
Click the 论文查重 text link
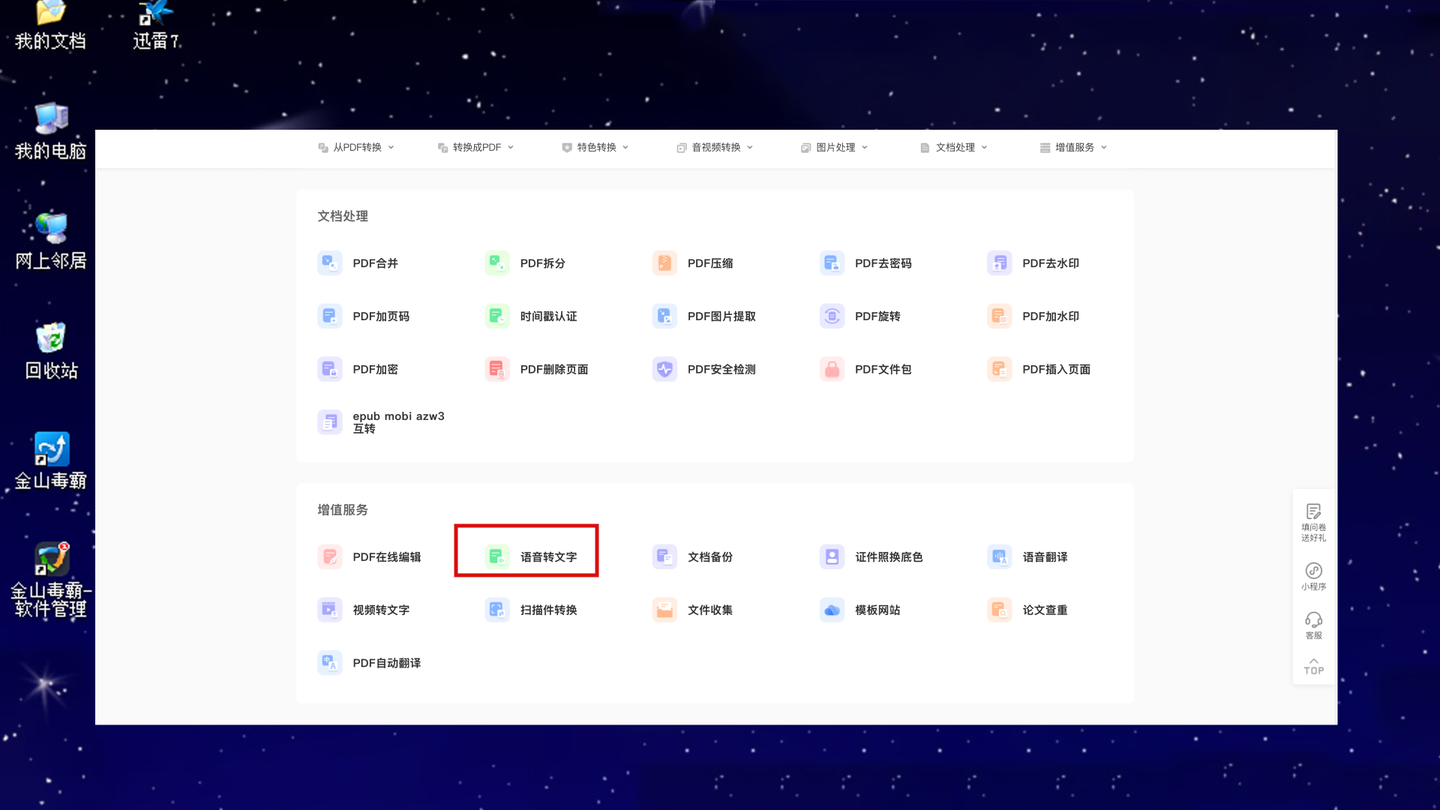point(1045,610)
